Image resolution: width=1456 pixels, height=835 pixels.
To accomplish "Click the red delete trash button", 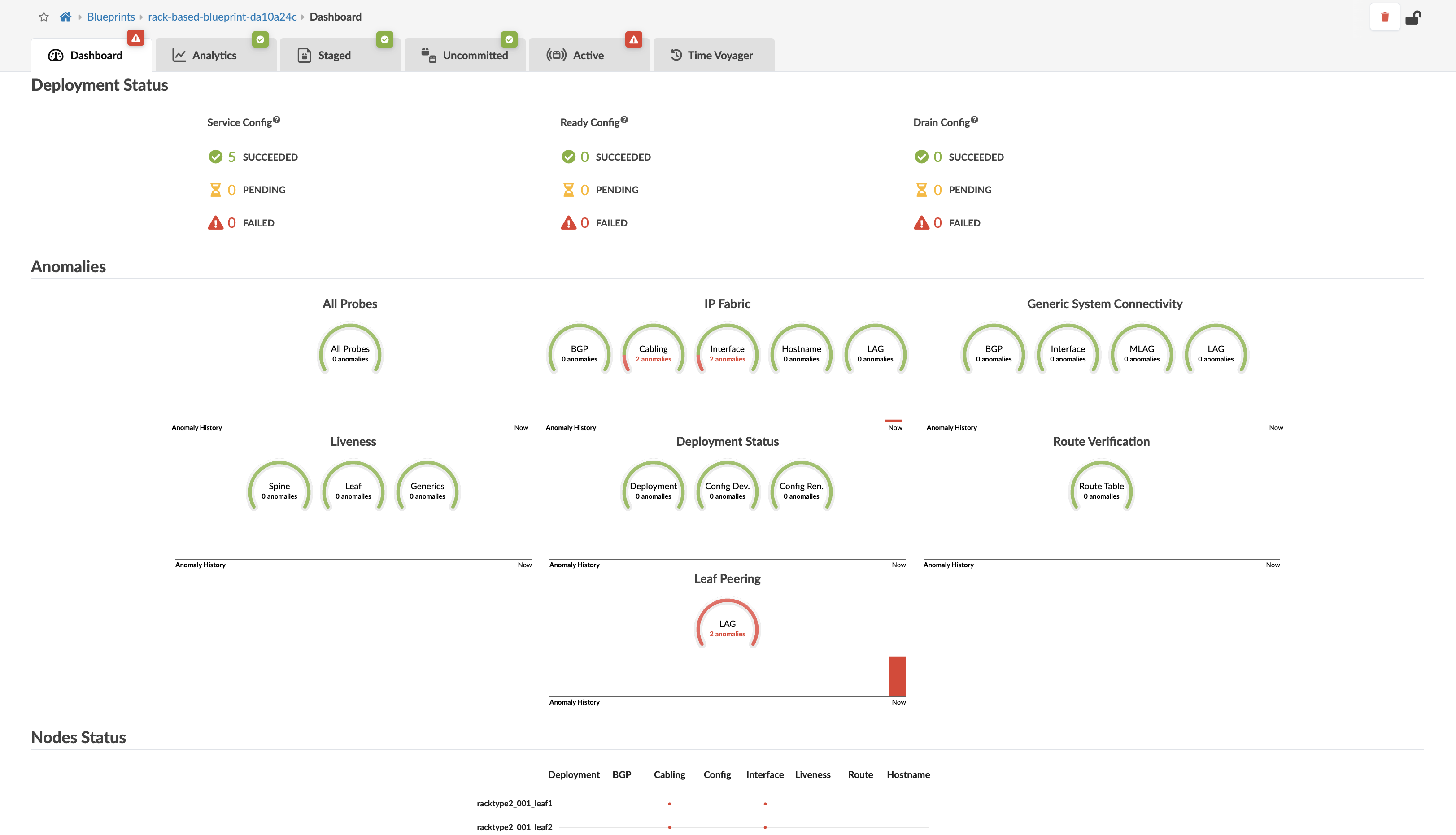I will (1384, 17).
